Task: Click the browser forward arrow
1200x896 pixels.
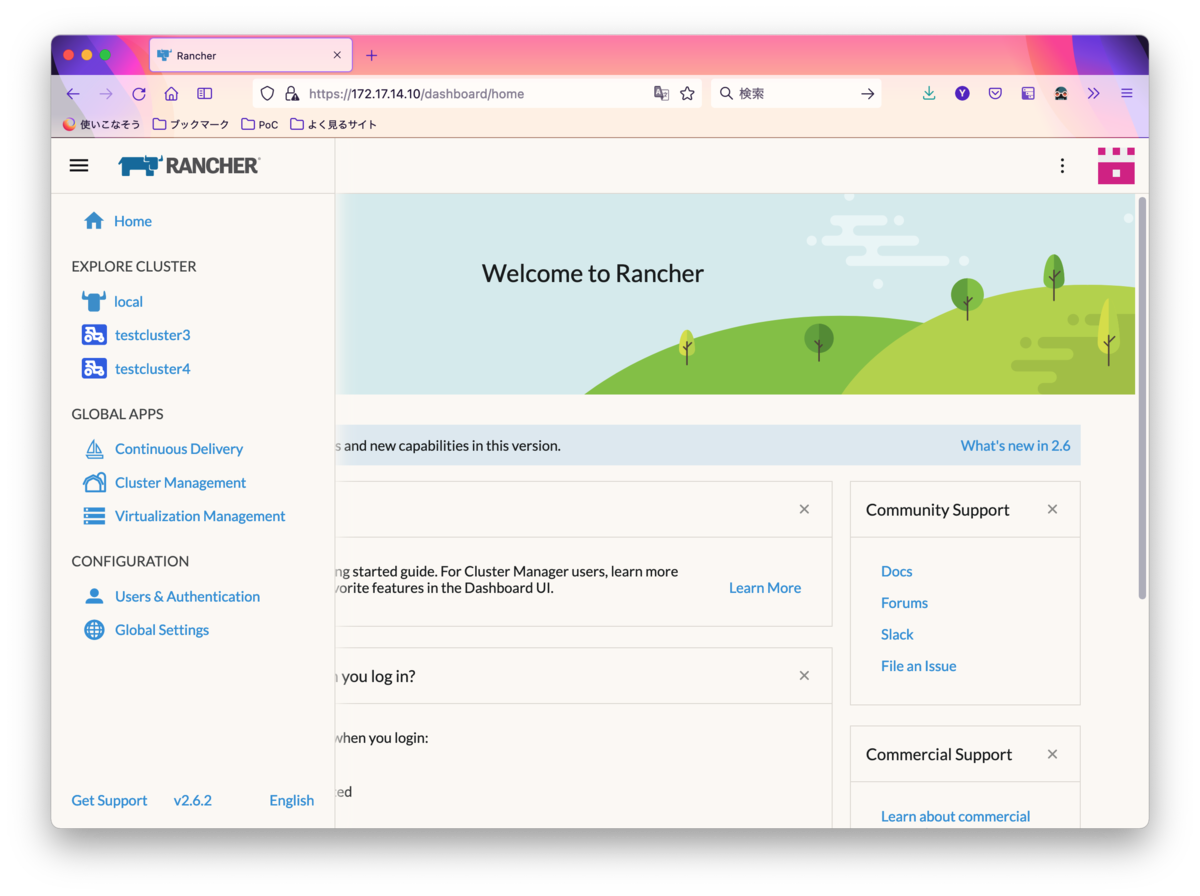Action: coord(106,94)
